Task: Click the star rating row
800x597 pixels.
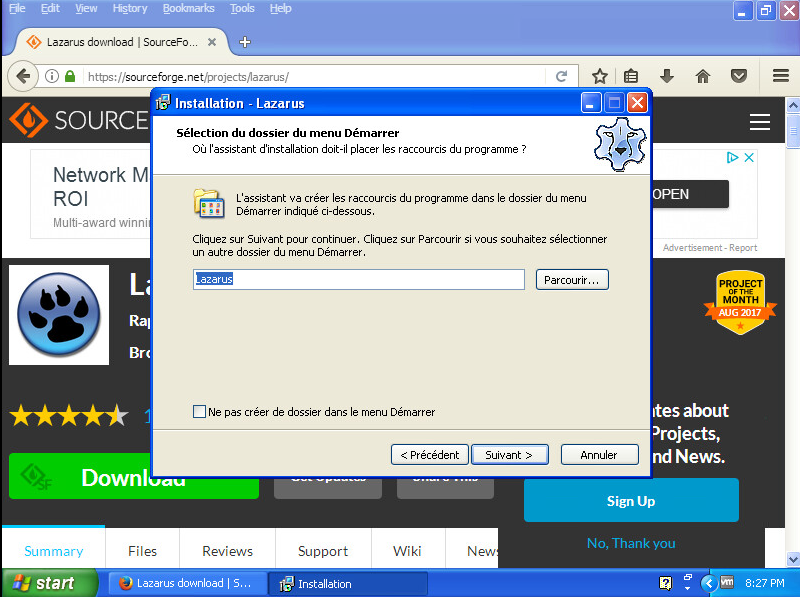Action: coord(69,415)
